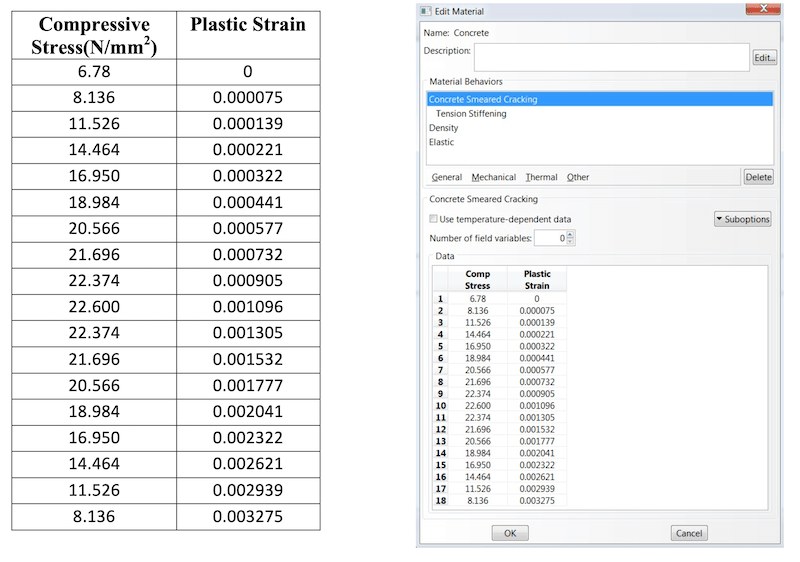Open the Mechanical menu
Image resolution: width=800 pixels, height=562 pixels.
click(493, 177)
